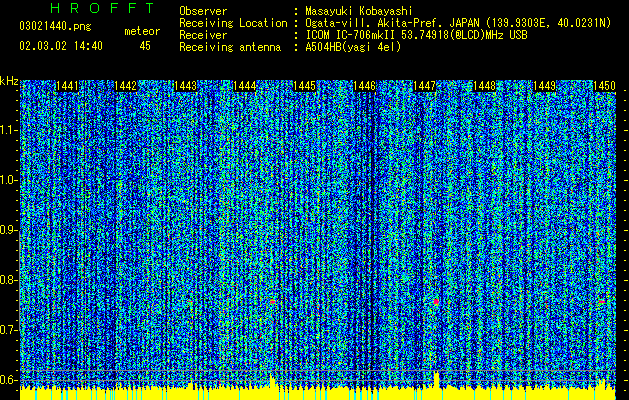Click the 1445 time marker
This screenshot has width=629, height=400.
click(304, 86)
